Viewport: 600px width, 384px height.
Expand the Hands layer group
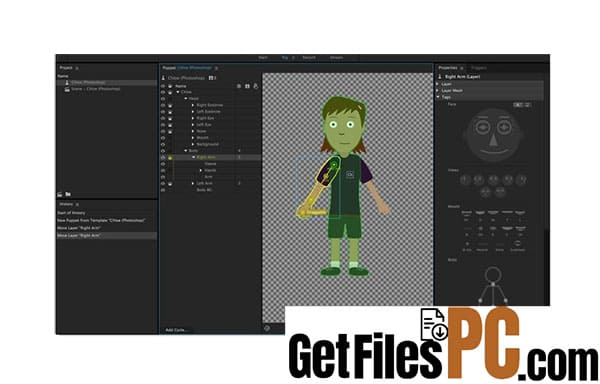[x=201, y=171]
